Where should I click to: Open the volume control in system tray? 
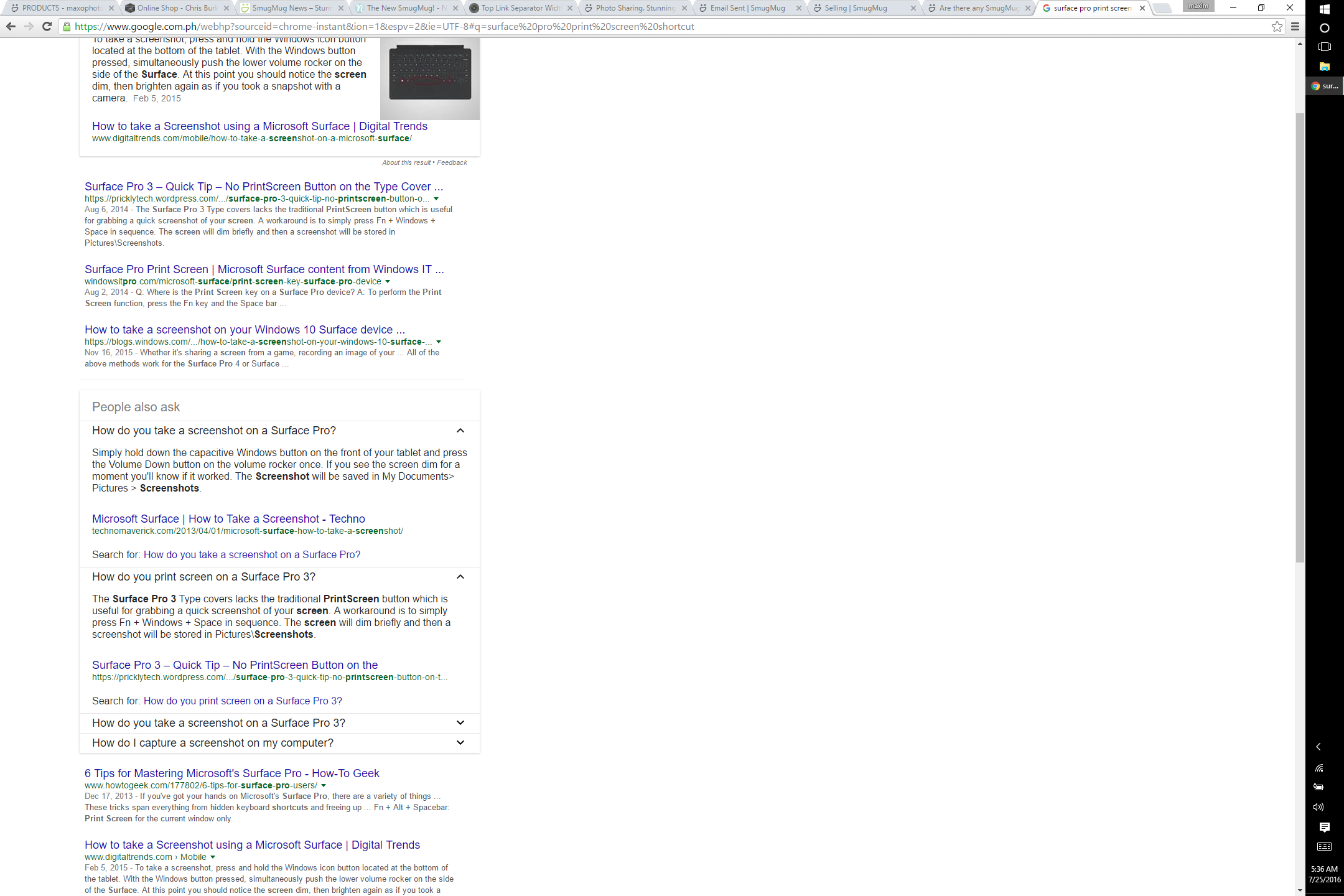pos(1318,807)
